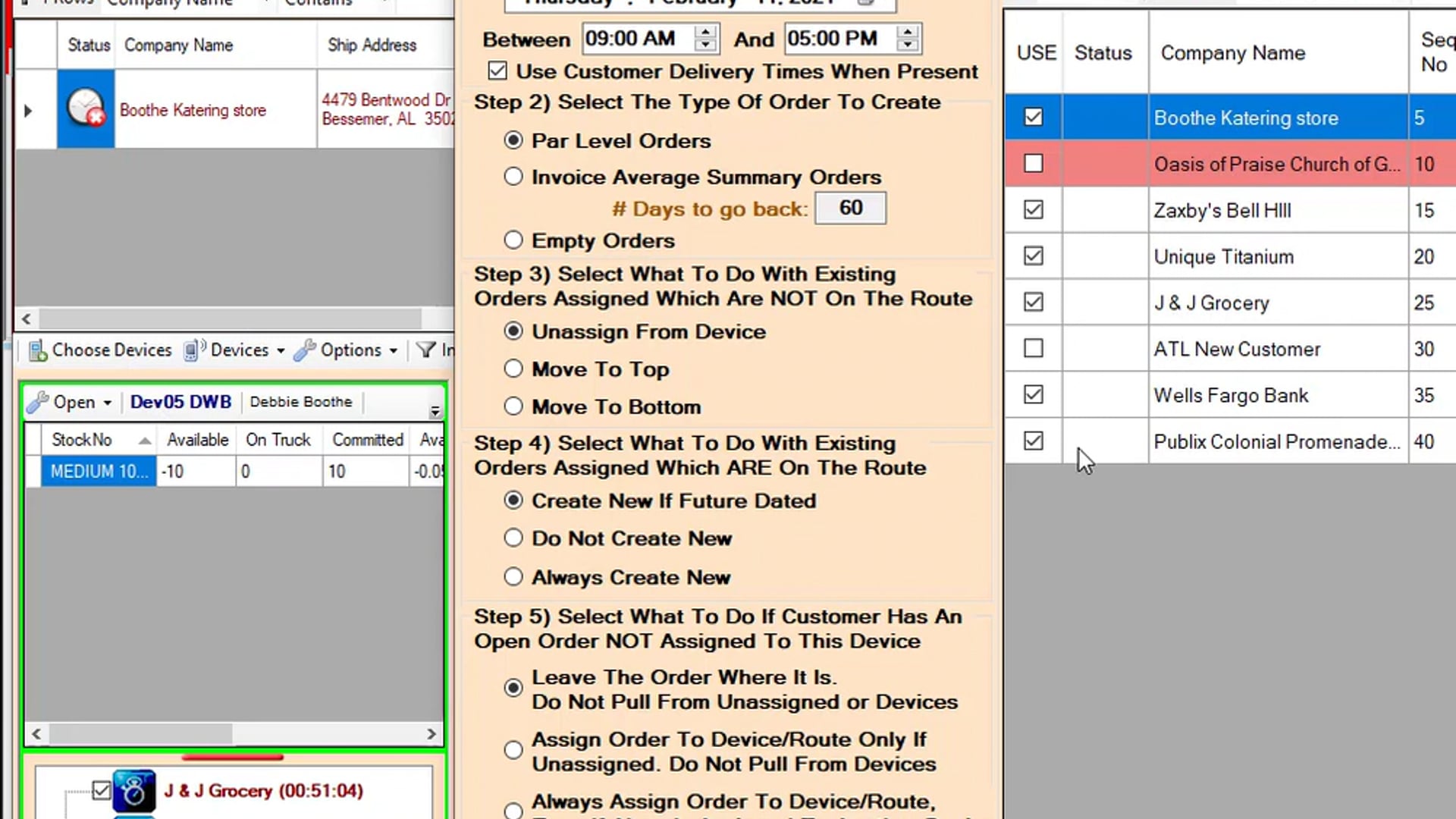This screenshot has height=819, width=1456.
Task: Click the 05:00 PM time stepper
Action: (907, 38)
